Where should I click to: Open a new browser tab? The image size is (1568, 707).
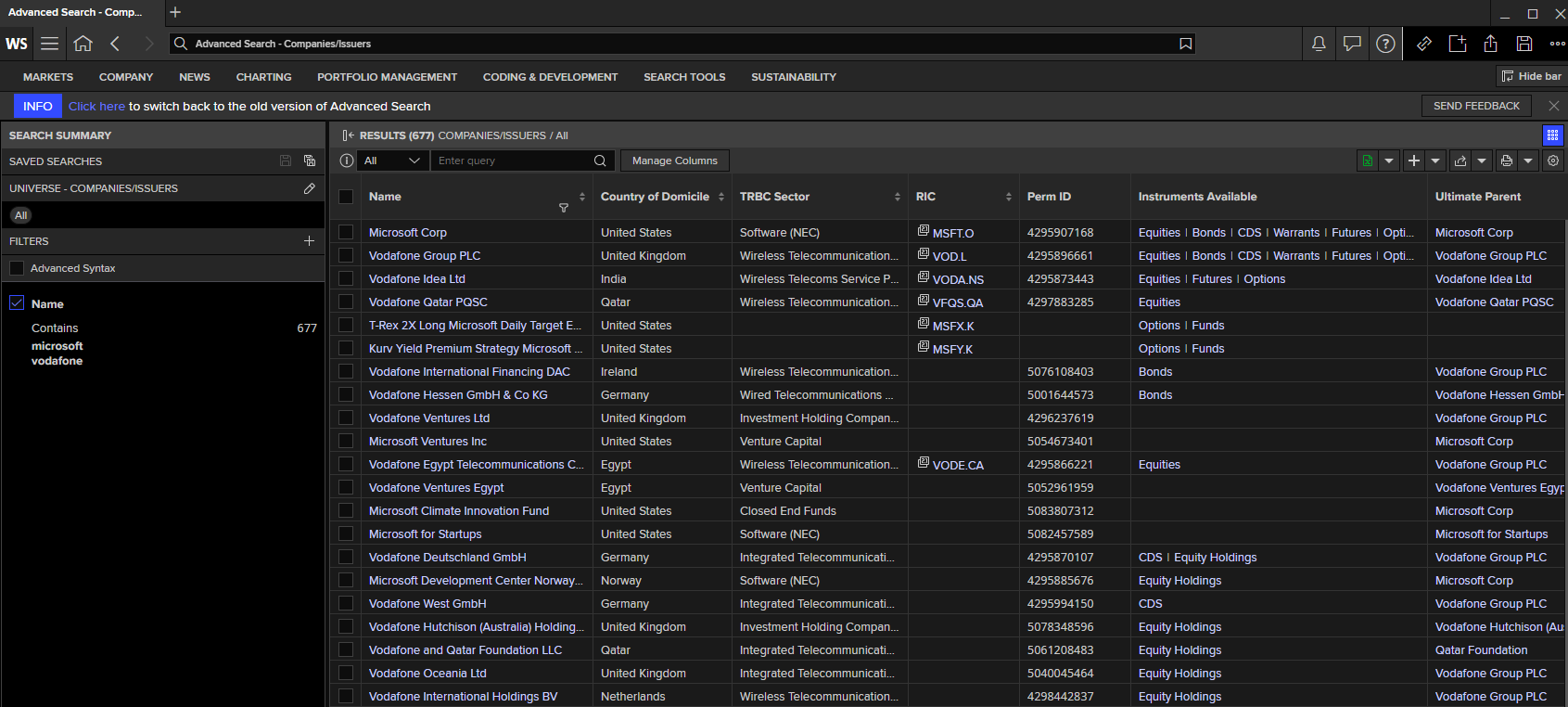(x=175, y=12)
